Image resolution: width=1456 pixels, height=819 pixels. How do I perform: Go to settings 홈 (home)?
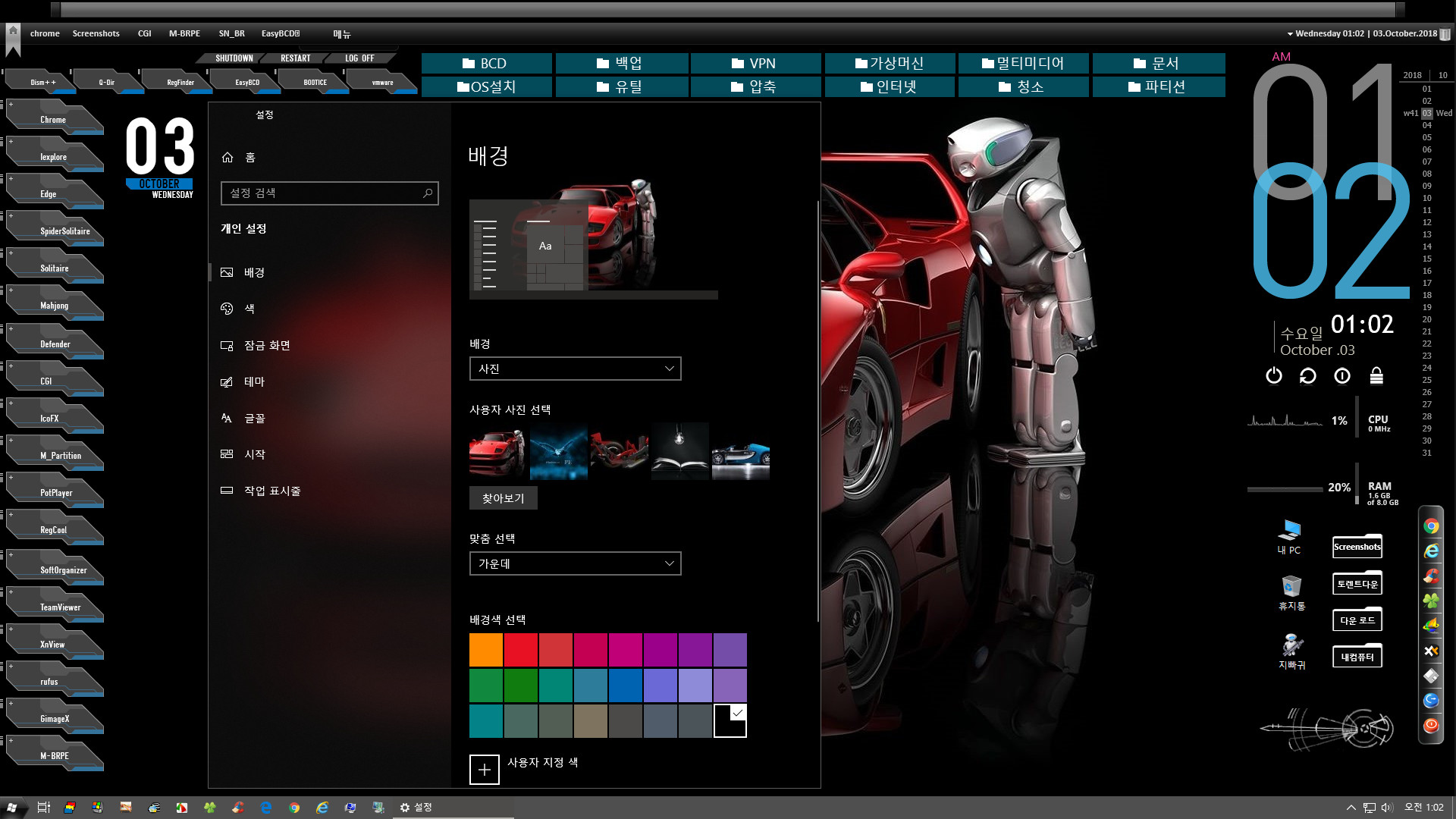click(x=239, y=157)
